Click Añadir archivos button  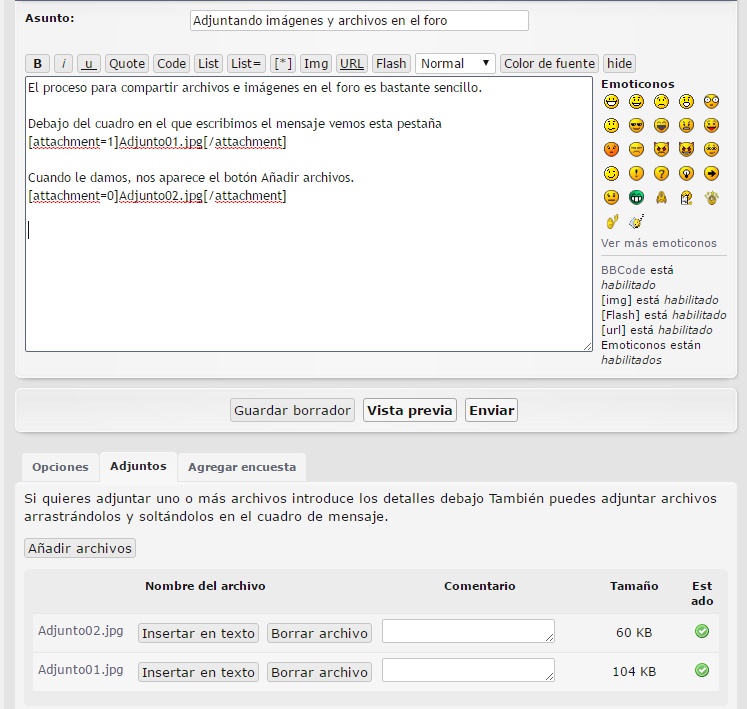click(x=80, y=548)
